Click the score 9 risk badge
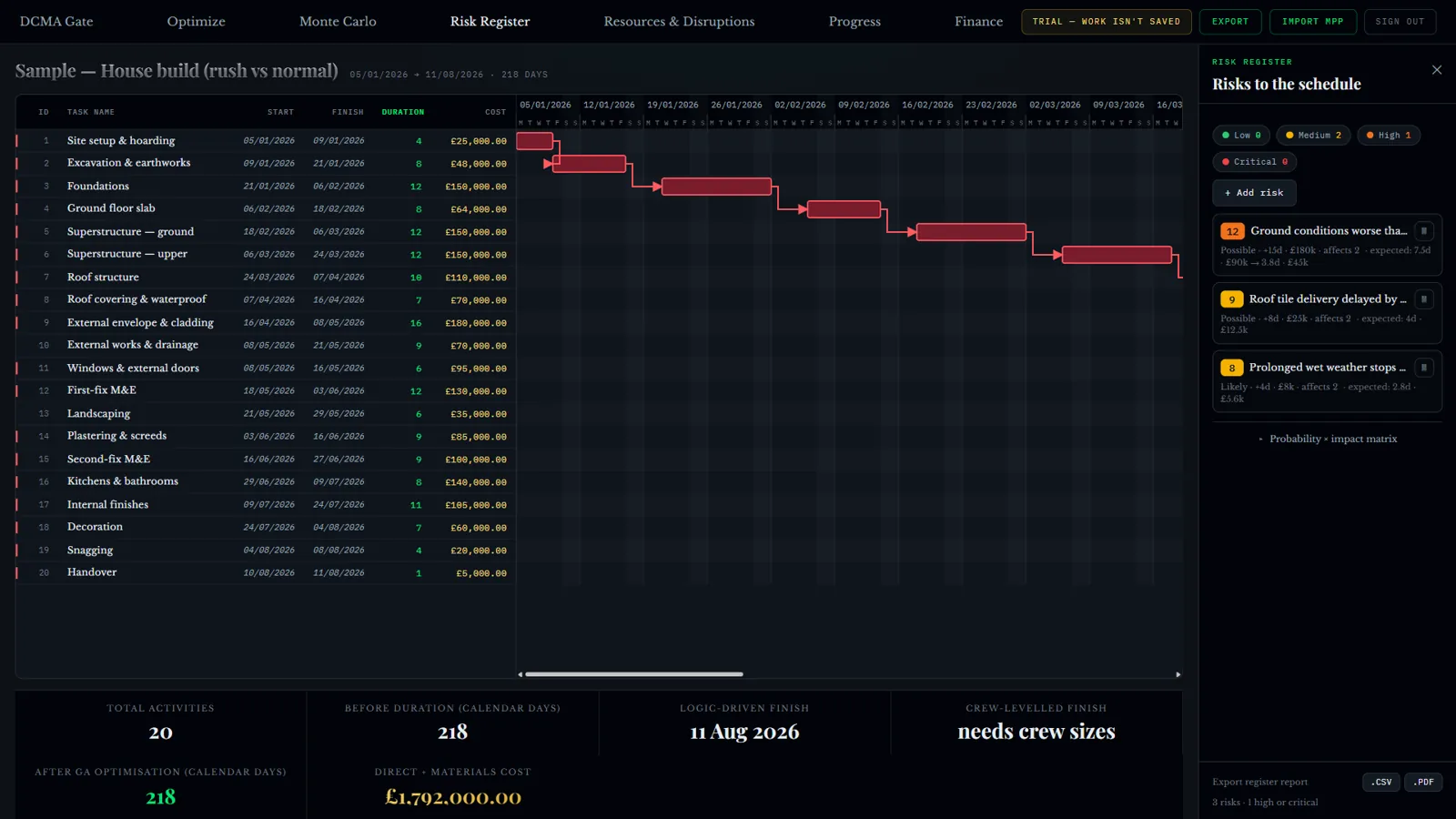This screenshot has height=819, width=1456. pos(1232,299)
